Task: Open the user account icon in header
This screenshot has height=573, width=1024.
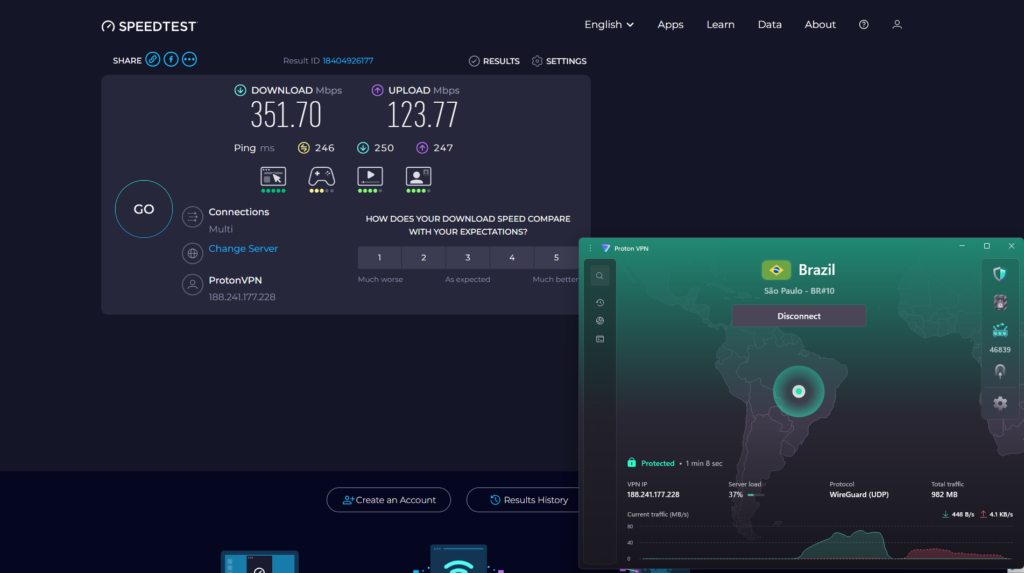Action: coord(897,24)
